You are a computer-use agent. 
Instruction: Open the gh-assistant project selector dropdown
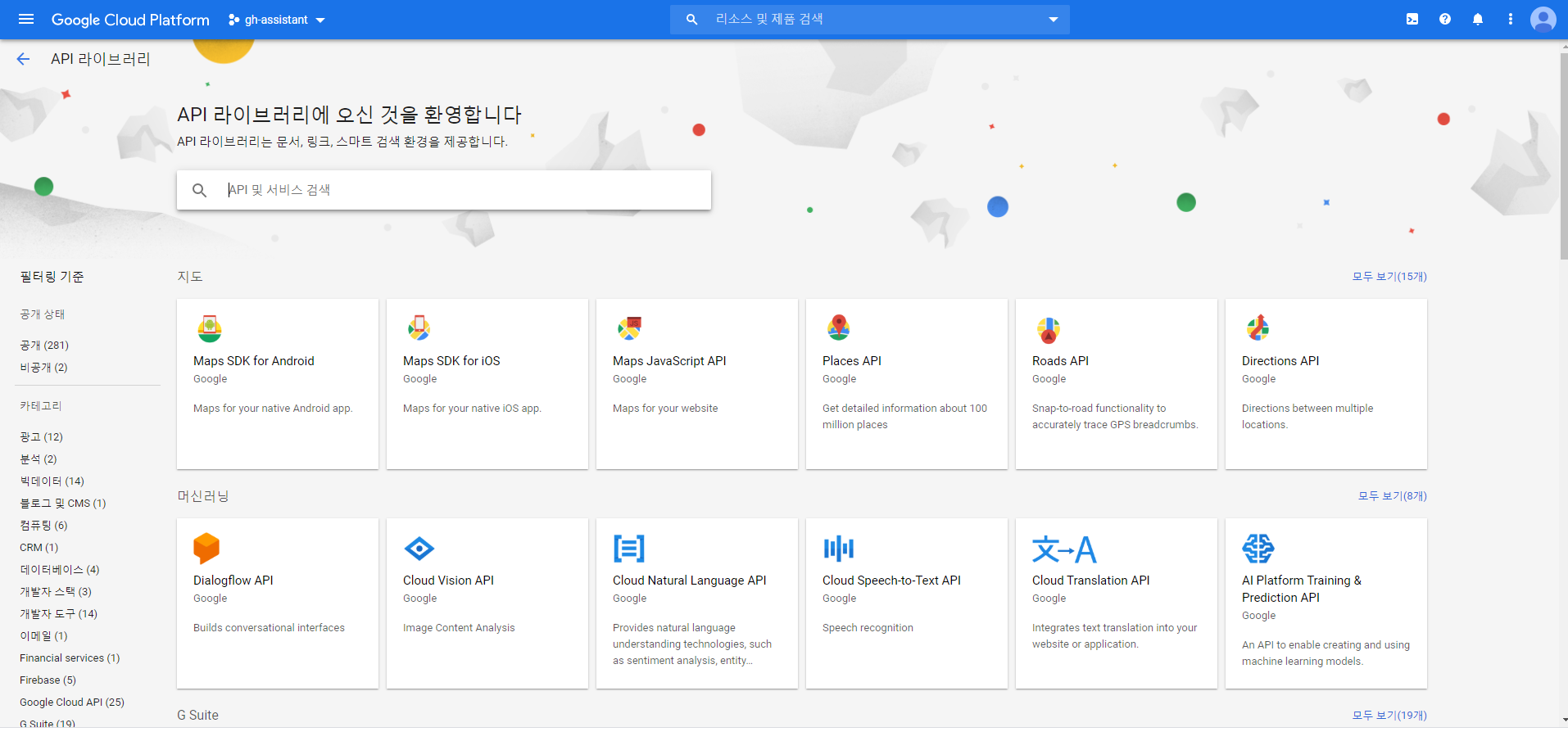277,20
